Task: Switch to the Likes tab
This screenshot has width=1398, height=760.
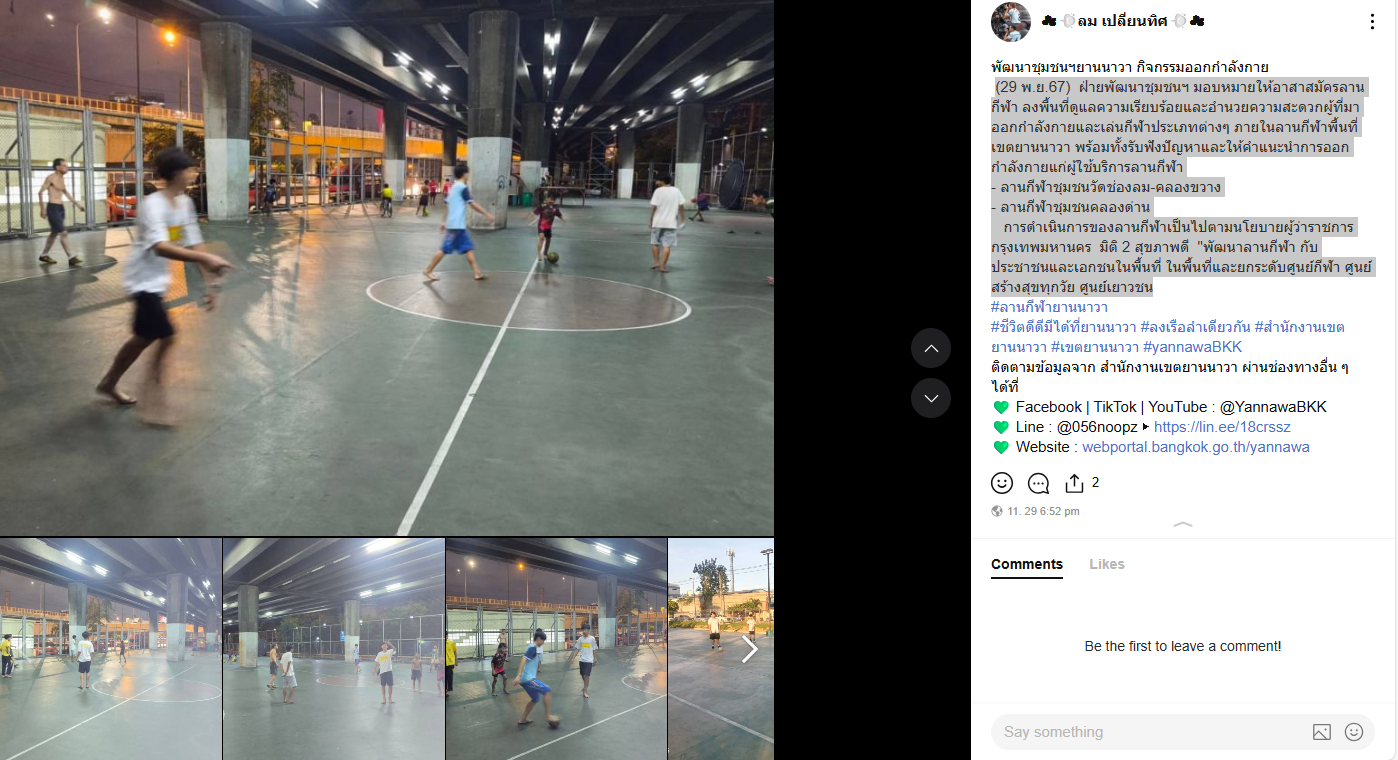Action: [x=1107, y=564]
